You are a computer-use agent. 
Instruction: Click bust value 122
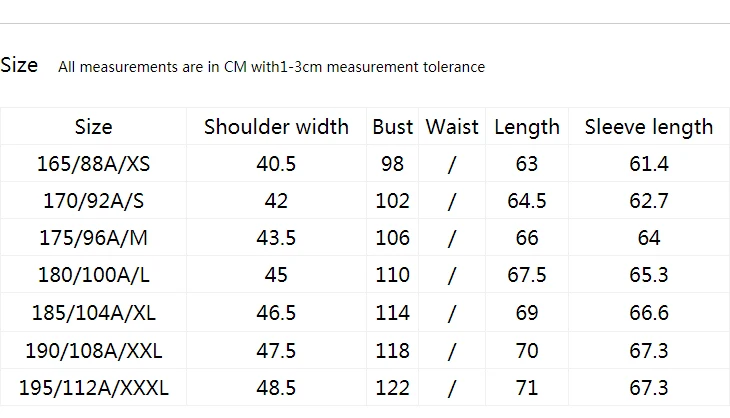coord(392,388)
